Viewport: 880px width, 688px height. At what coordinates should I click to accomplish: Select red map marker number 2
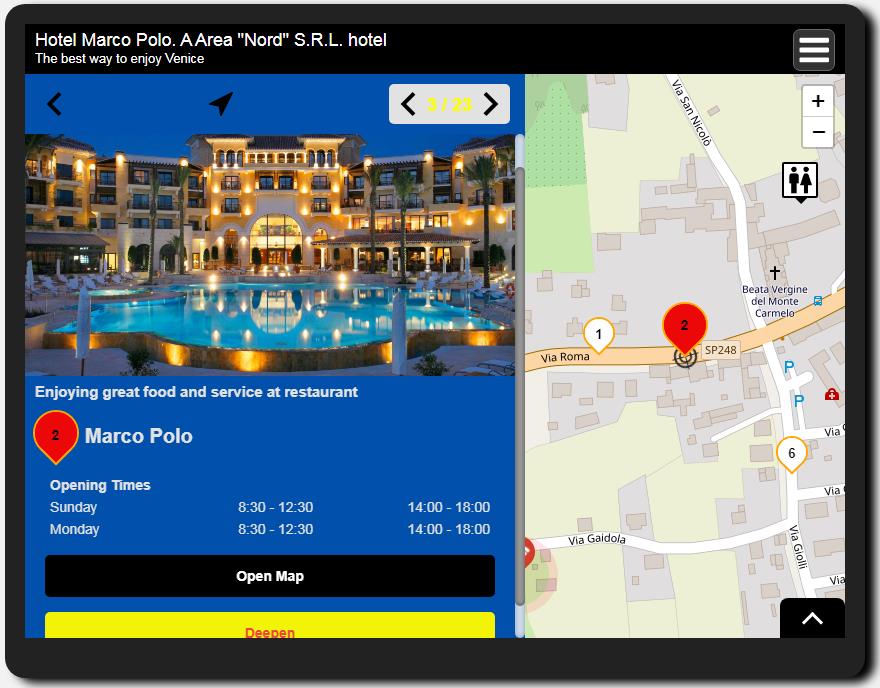684,327
